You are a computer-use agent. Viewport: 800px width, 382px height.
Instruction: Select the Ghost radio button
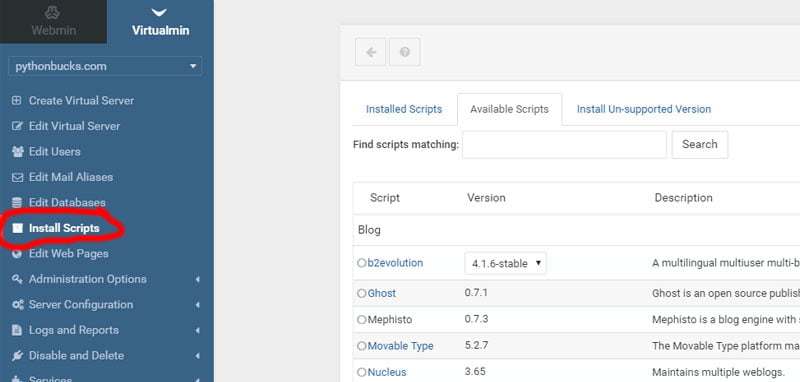[x=362, y=294]
